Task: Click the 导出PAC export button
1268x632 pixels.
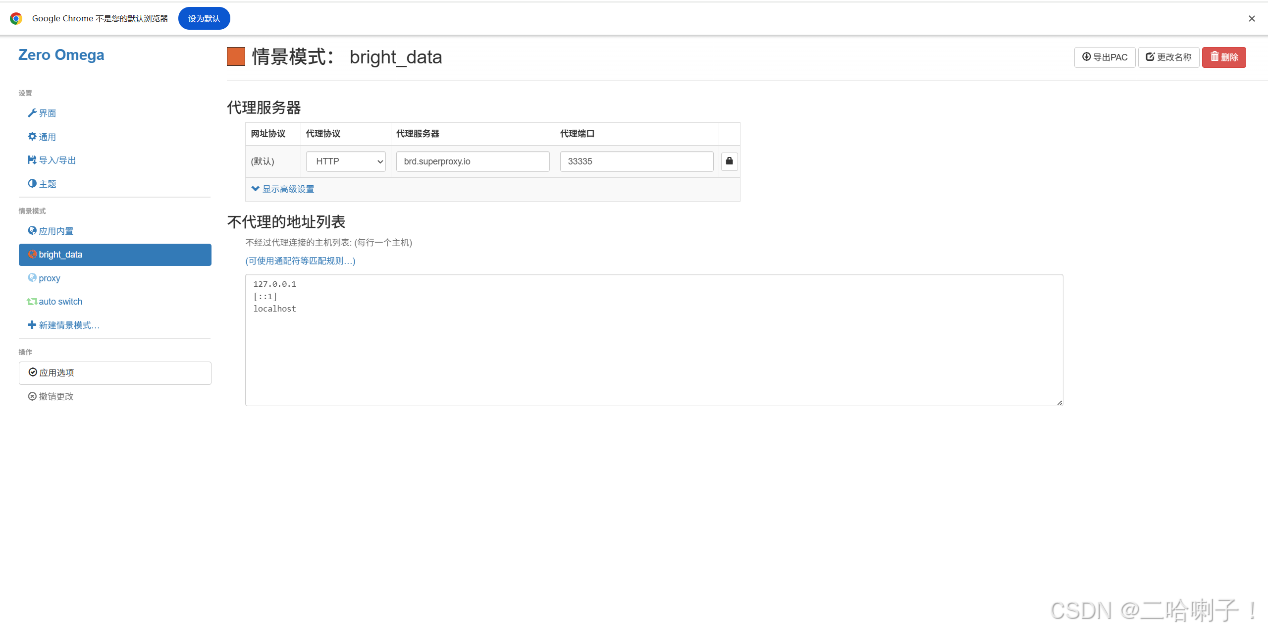Action: coord(1104,57)
